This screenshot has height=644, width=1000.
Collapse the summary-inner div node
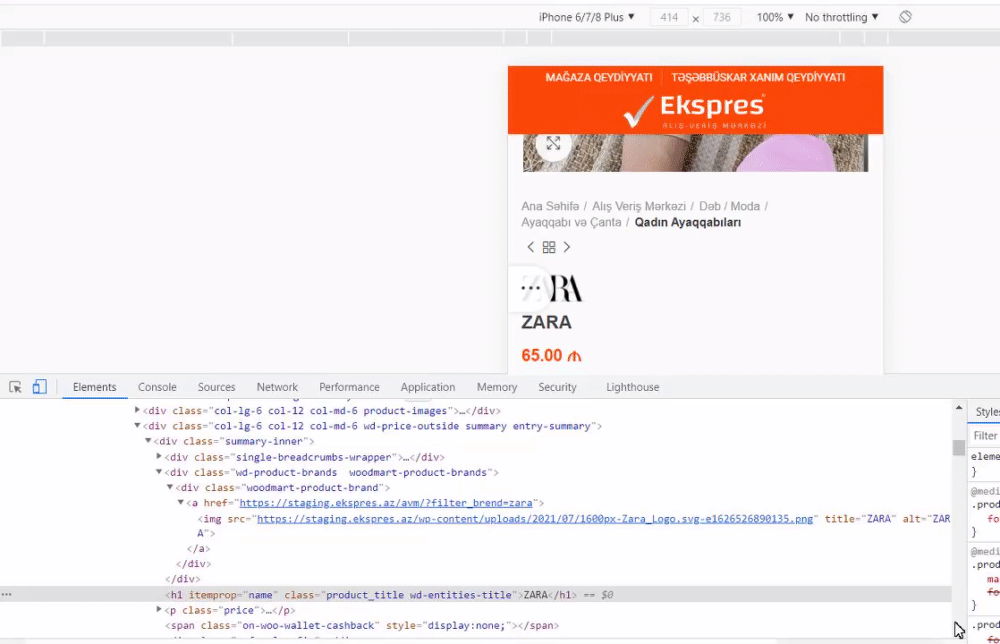148,441
